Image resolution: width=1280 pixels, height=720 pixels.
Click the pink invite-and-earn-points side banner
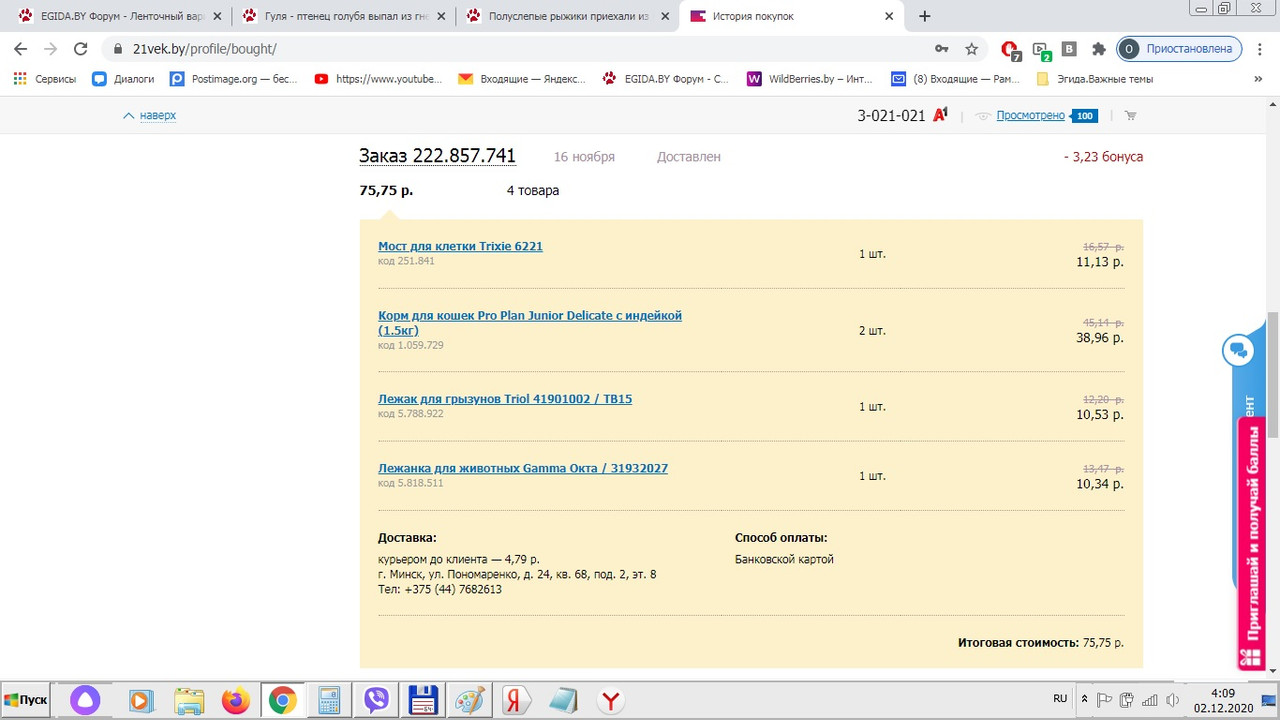[x=1252, y=543]
